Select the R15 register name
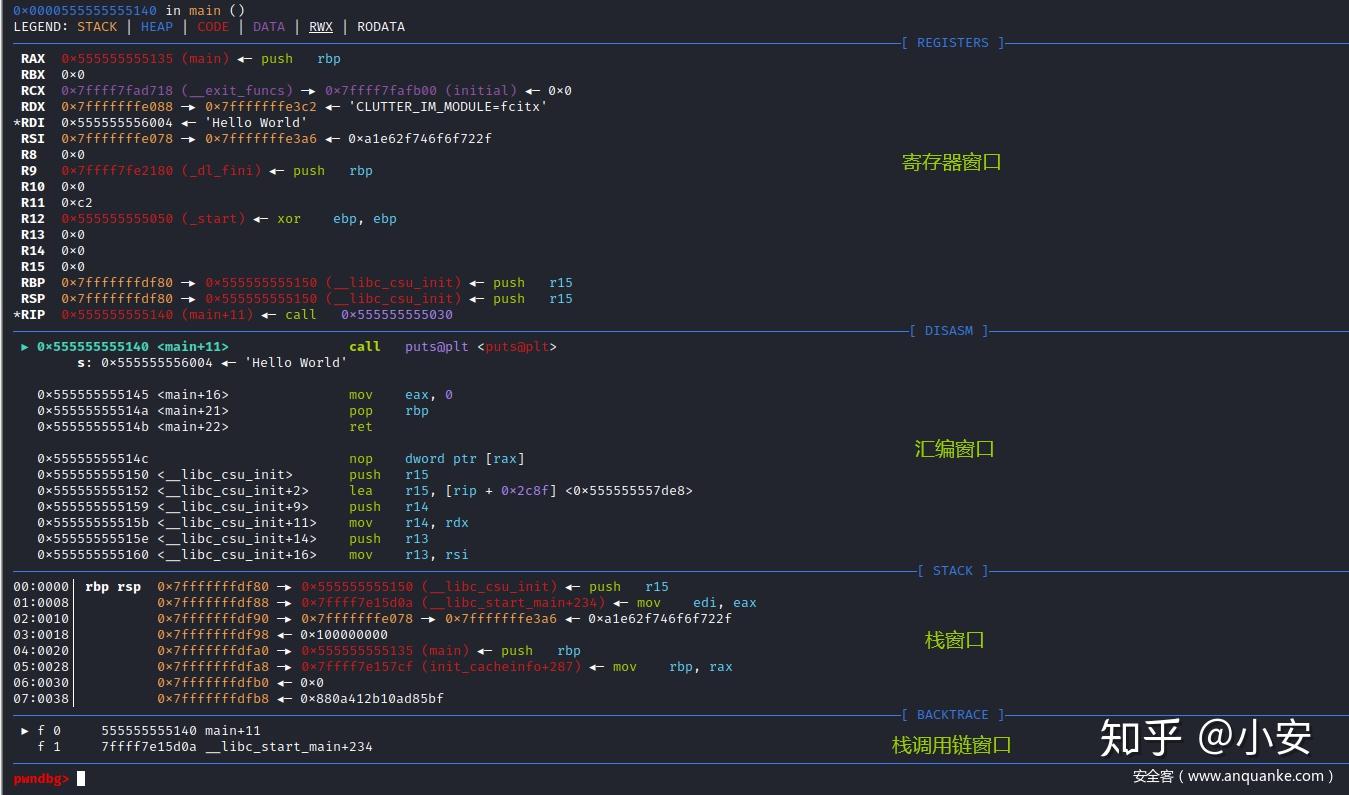 [33, 266]
